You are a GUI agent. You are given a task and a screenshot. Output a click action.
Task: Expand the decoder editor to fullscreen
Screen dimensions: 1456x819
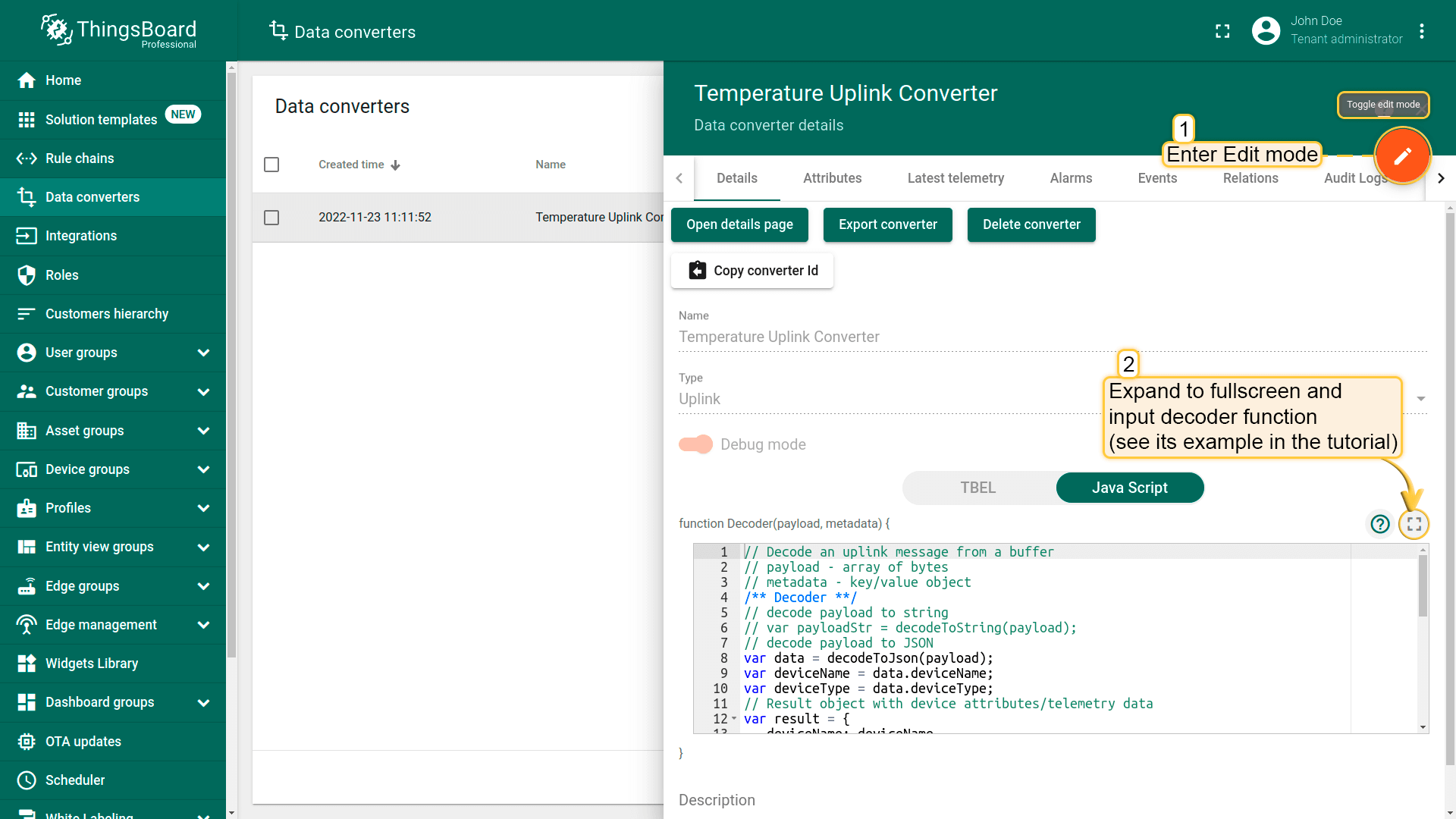[1414, 524]
